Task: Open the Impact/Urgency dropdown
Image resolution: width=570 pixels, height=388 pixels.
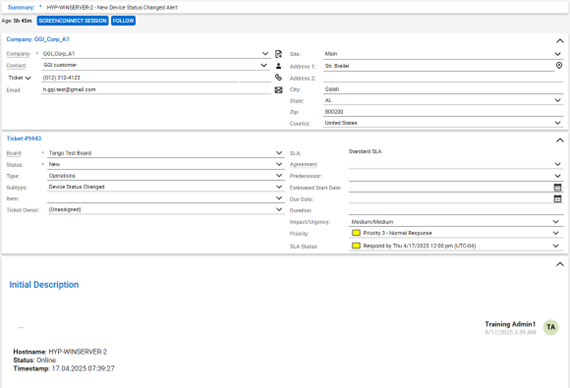Action: (556, 221)
